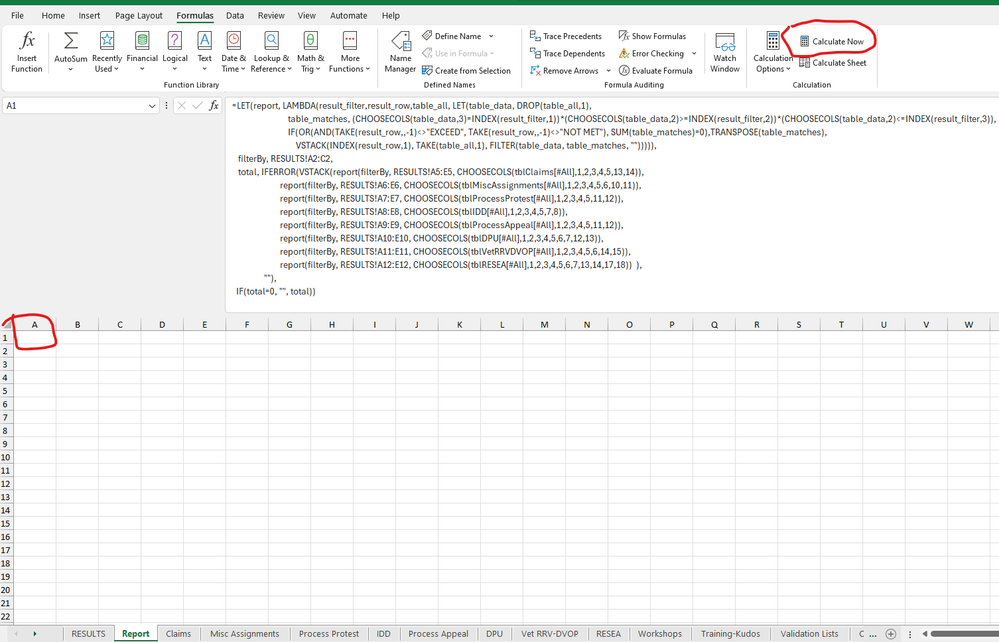Click the AutoSum sigma icon
Image resolution: width=999 pixels, height=642 pixels.
(x=71, y=41)
